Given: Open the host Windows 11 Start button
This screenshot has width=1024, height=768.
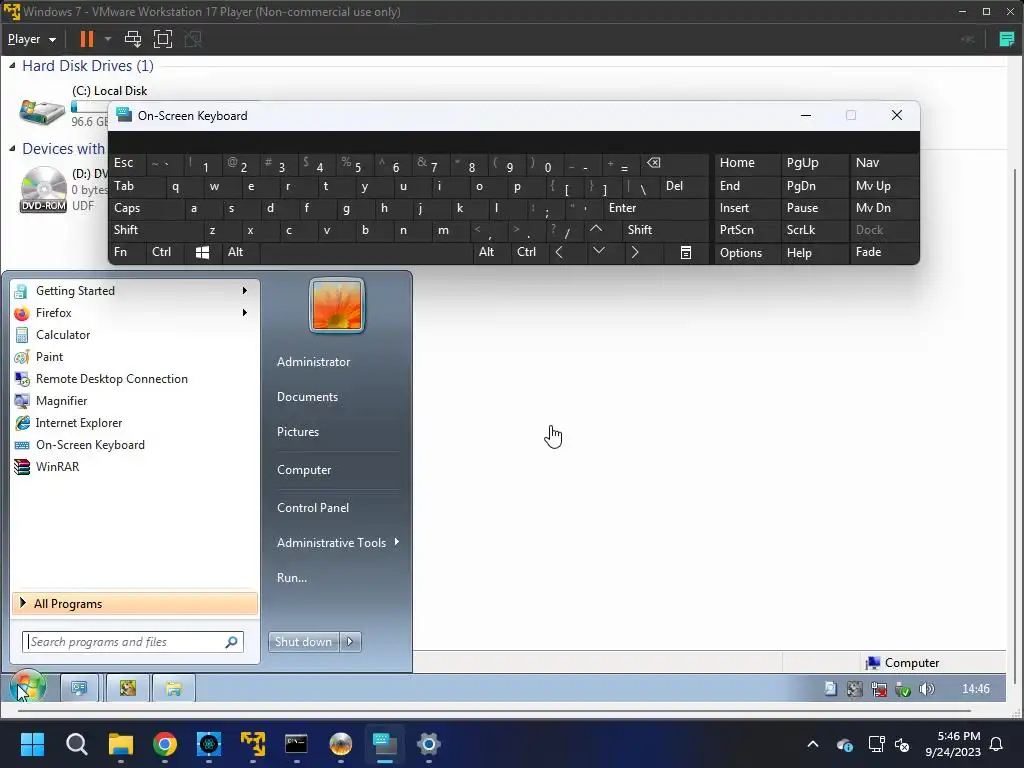Looking at the screenshot, I should (x=32, y=744).
